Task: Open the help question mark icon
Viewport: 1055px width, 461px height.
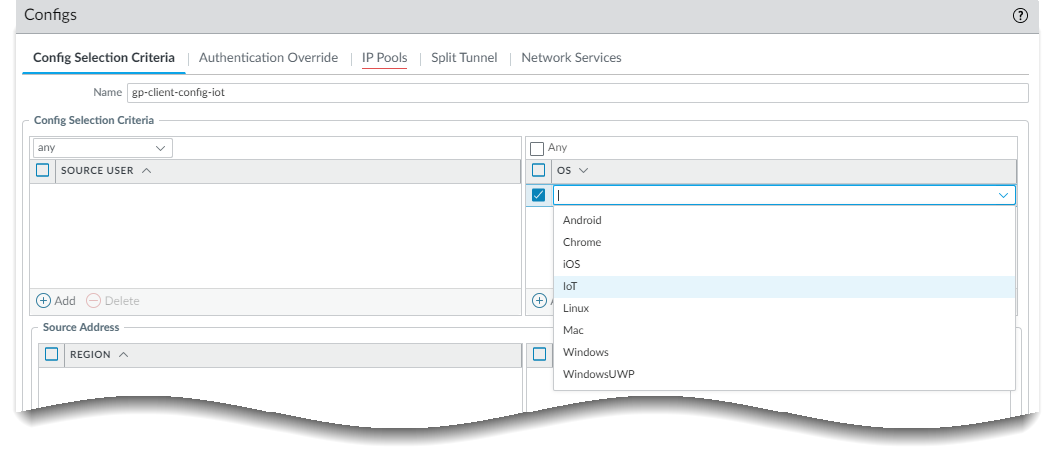Action: [1020, 16]
